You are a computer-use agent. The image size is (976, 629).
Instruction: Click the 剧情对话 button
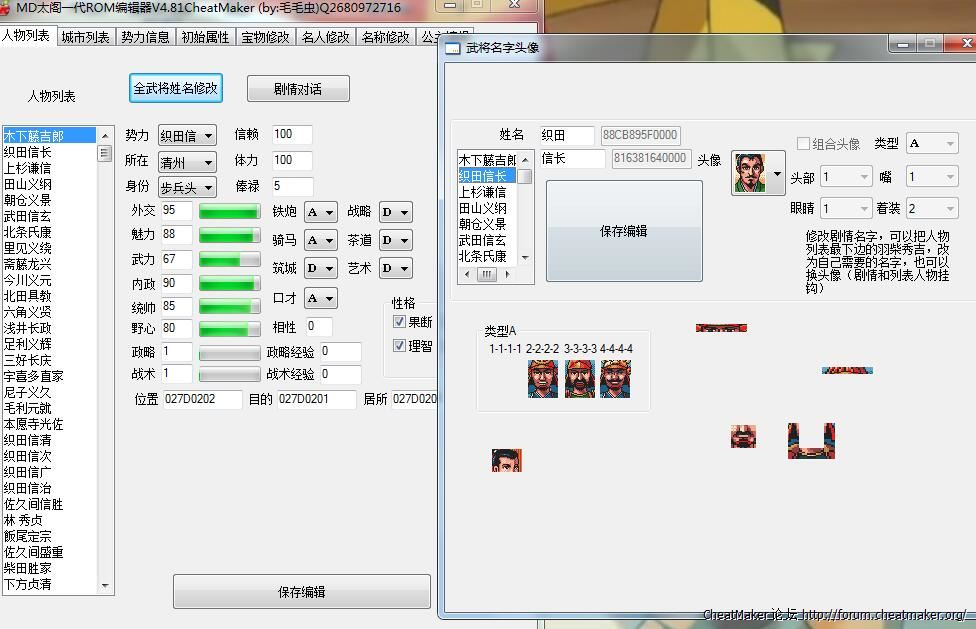click(298, 89)
